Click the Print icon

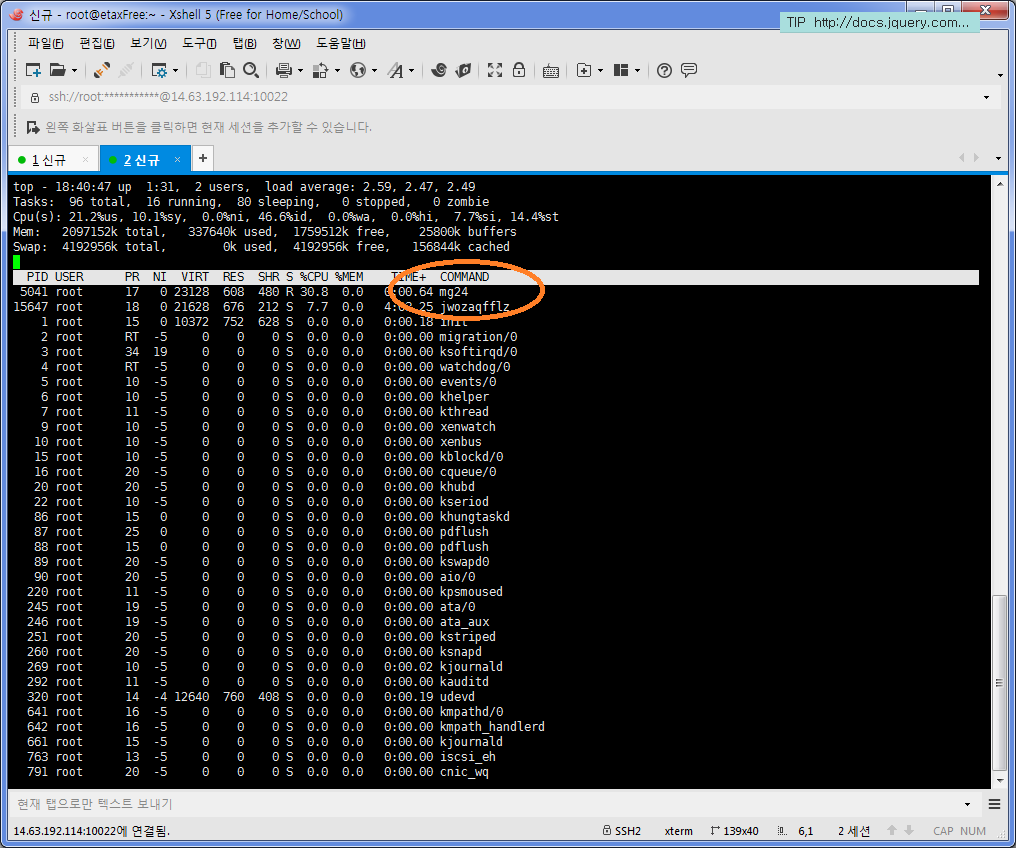click(x=284, y=70)
